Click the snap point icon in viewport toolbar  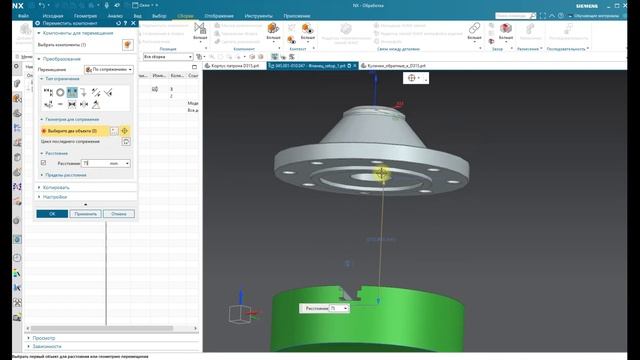[x=412, y=78]
